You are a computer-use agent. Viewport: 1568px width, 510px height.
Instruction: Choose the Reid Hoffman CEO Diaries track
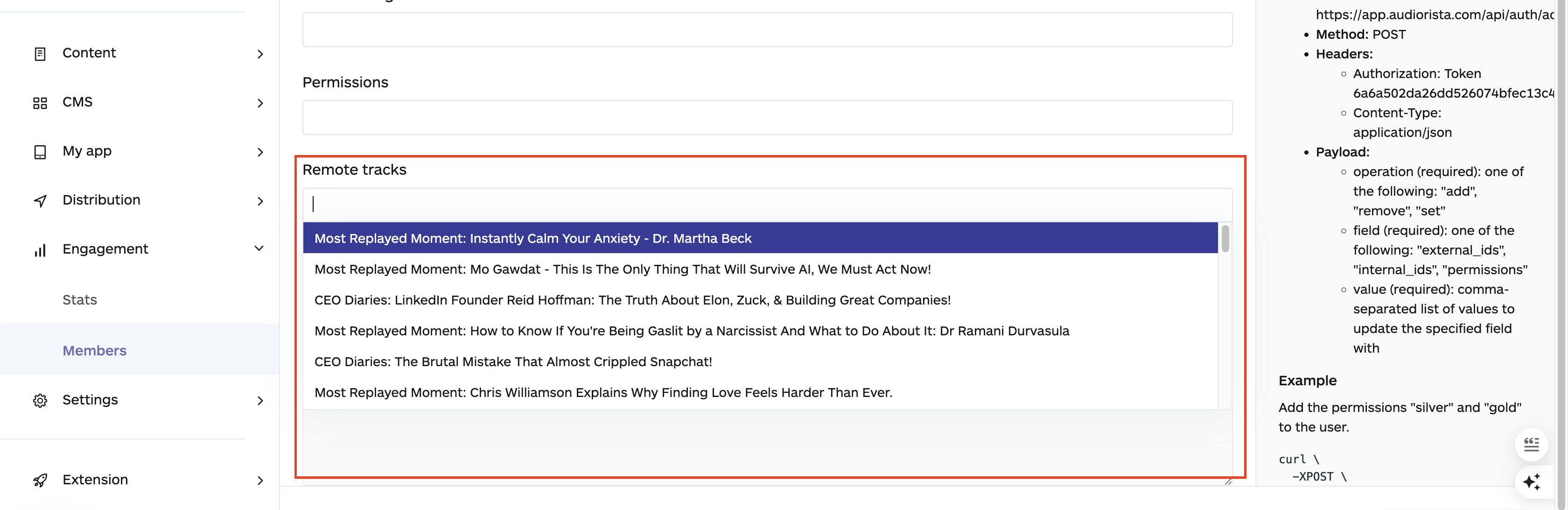(632, 300)
